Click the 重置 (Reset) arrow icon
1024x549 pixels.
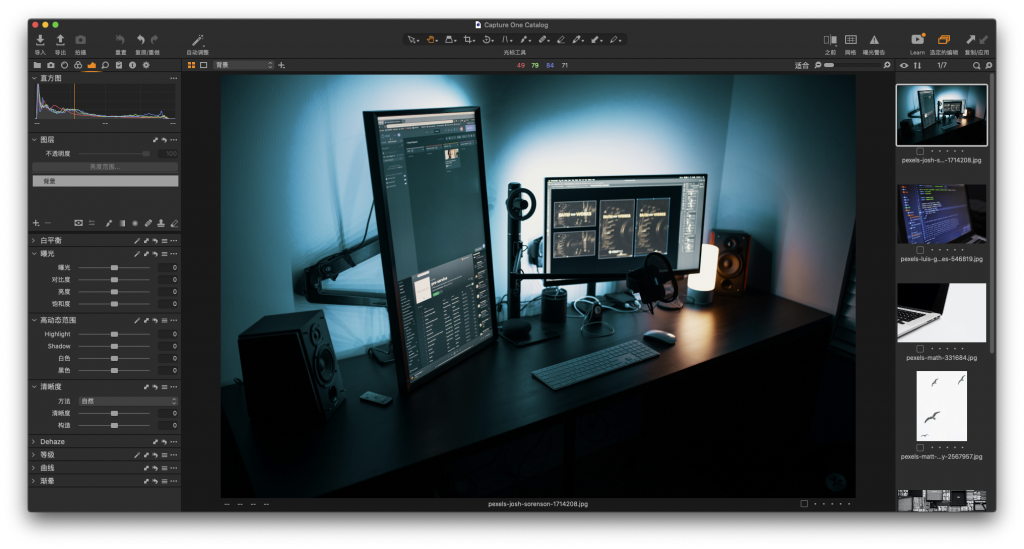point(120,40)
